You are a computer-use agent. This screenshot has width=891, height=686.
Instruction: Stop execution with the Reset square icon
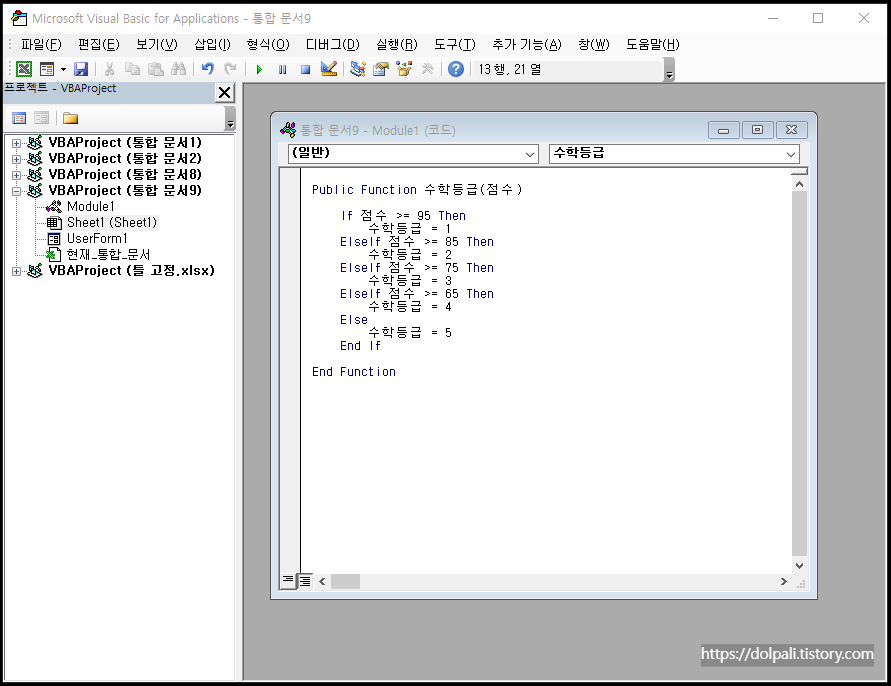[305, 69]
